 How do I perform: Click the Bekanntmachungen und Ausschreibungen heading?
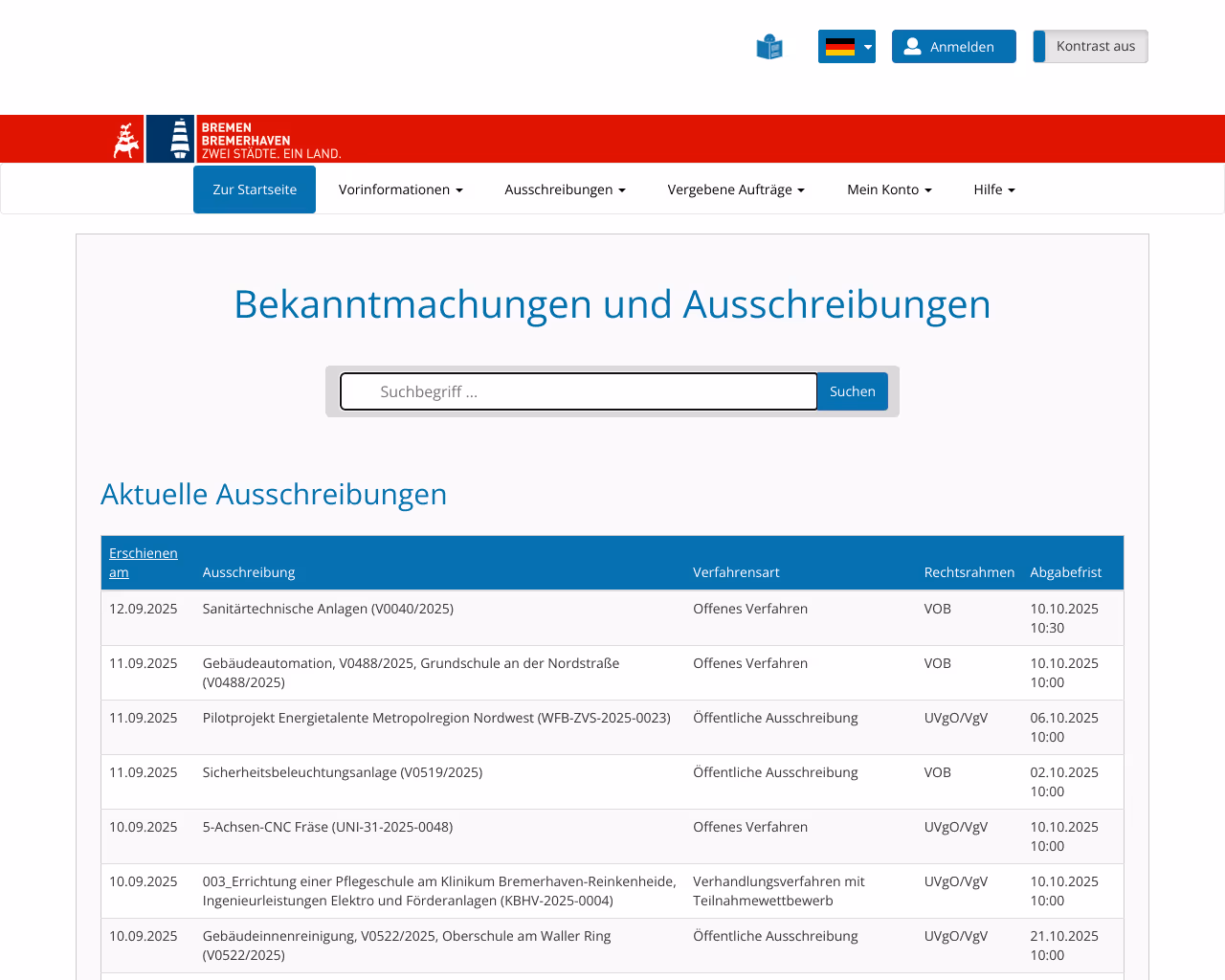[x=612, y=304]
